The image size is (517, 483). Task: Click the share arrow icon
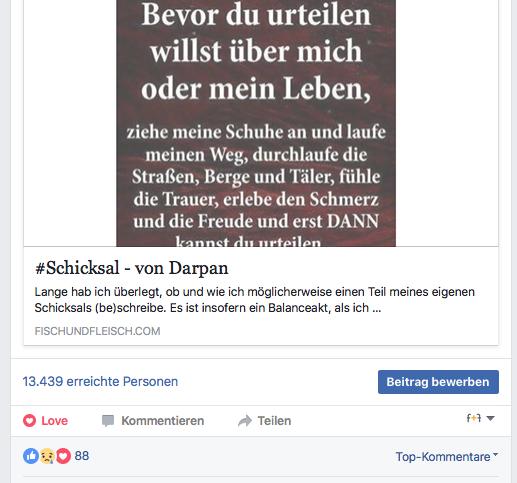pos(245,421)
